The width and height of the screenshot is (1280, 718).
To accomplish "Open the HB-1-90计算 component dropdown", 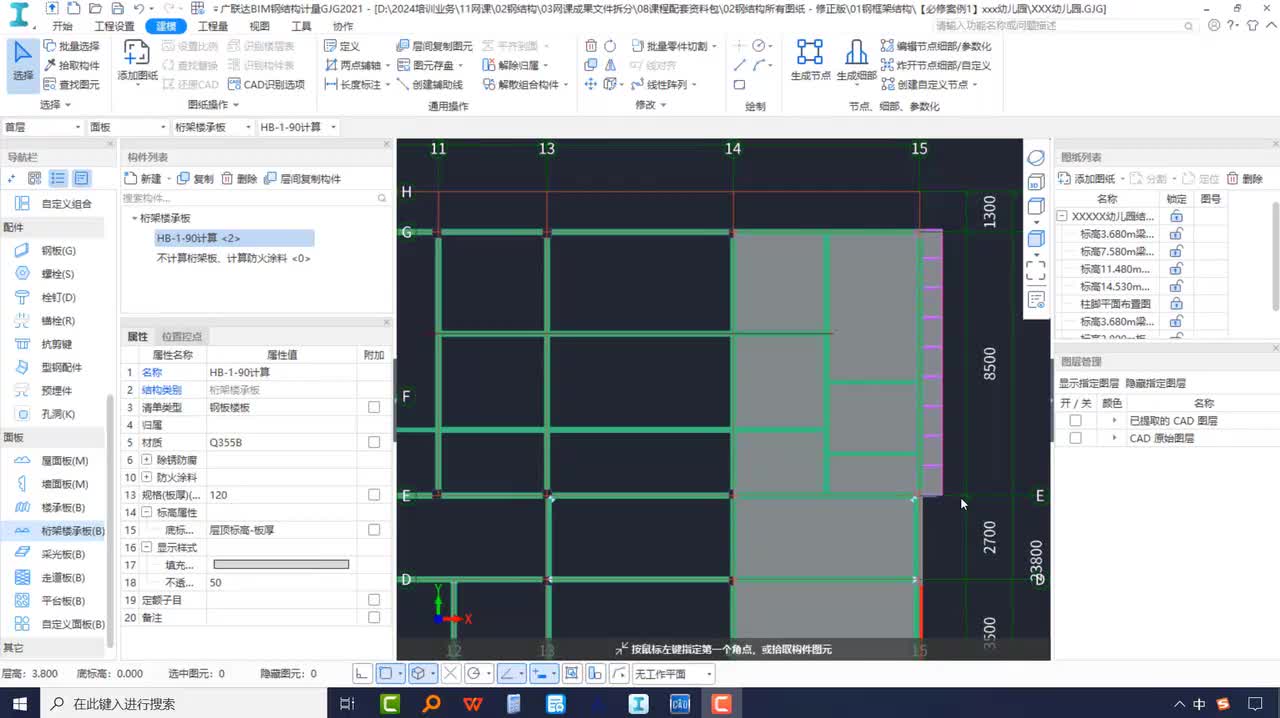I will pos(297,127).
